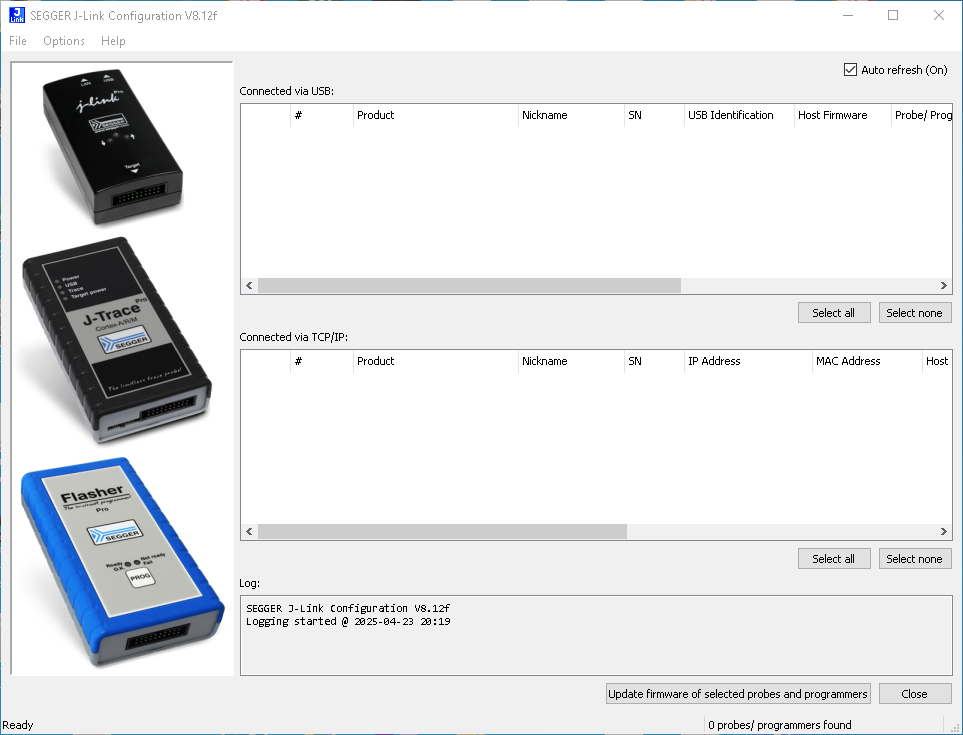The image size is (963, 735).
Task: Click the TCP/IP table SN column header
Action: click(x=654, y=362)
